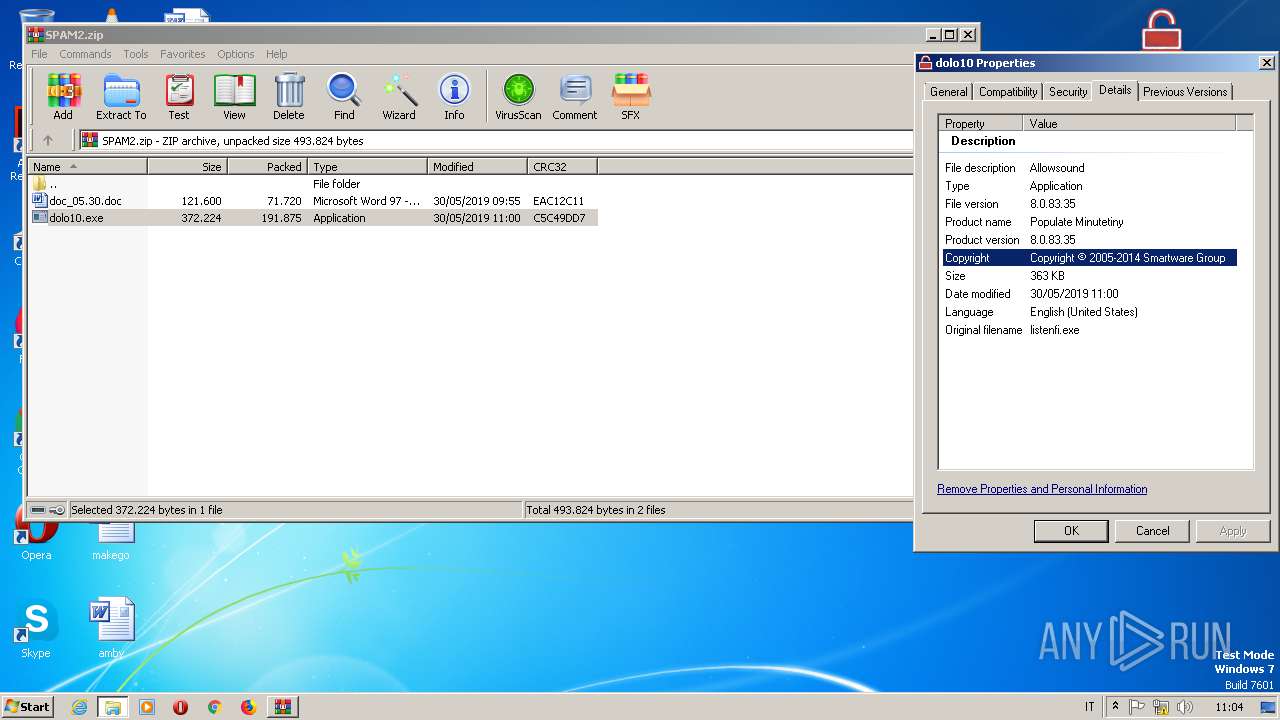This screenshot has width=1280, height=720.
Task: Open the Favorites menu
Action: tap(183, 54)
